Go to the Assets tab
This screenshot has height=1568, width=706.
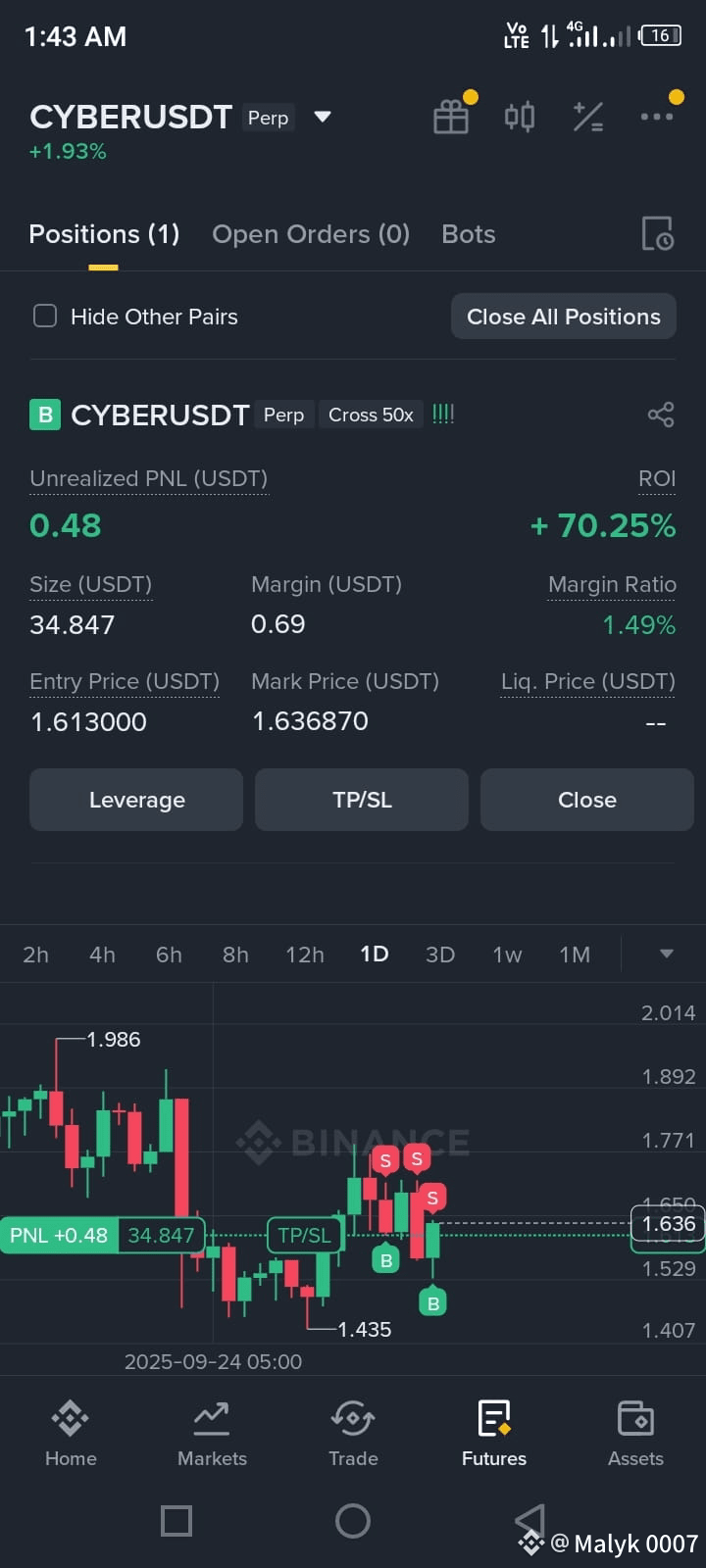635,1433
